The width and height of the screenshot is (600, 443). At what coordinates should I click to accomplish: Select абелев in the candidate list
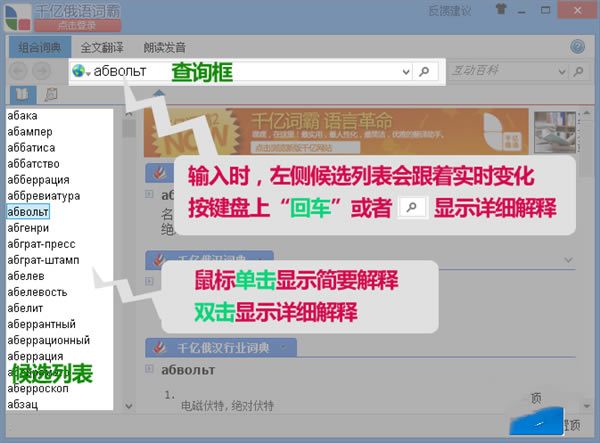click(x=26, y=276)
